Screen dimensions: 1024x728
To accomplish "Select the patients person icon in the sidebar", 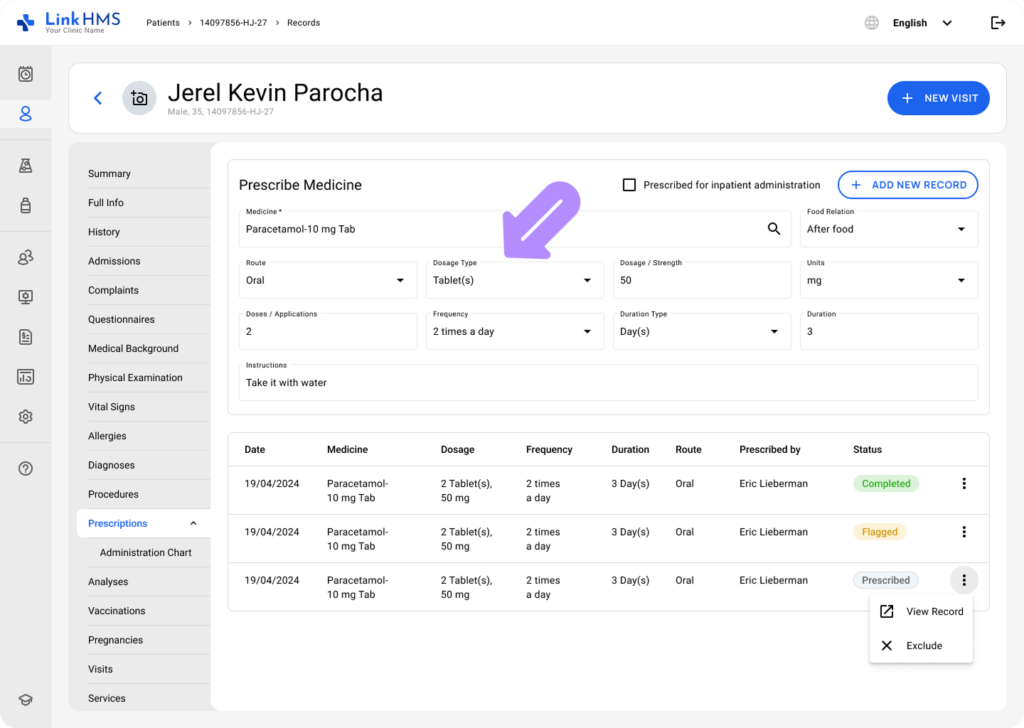I will (x=25, y=113).
